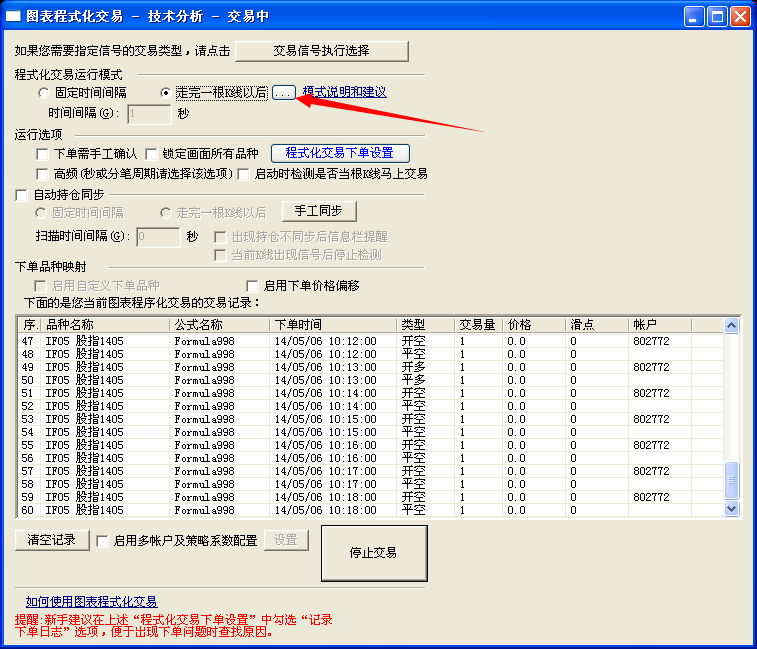The width and height of the screenshot is (757, 649).
Task: Close the 图表程式化交易 window
Action: click(x=740, y=16)
